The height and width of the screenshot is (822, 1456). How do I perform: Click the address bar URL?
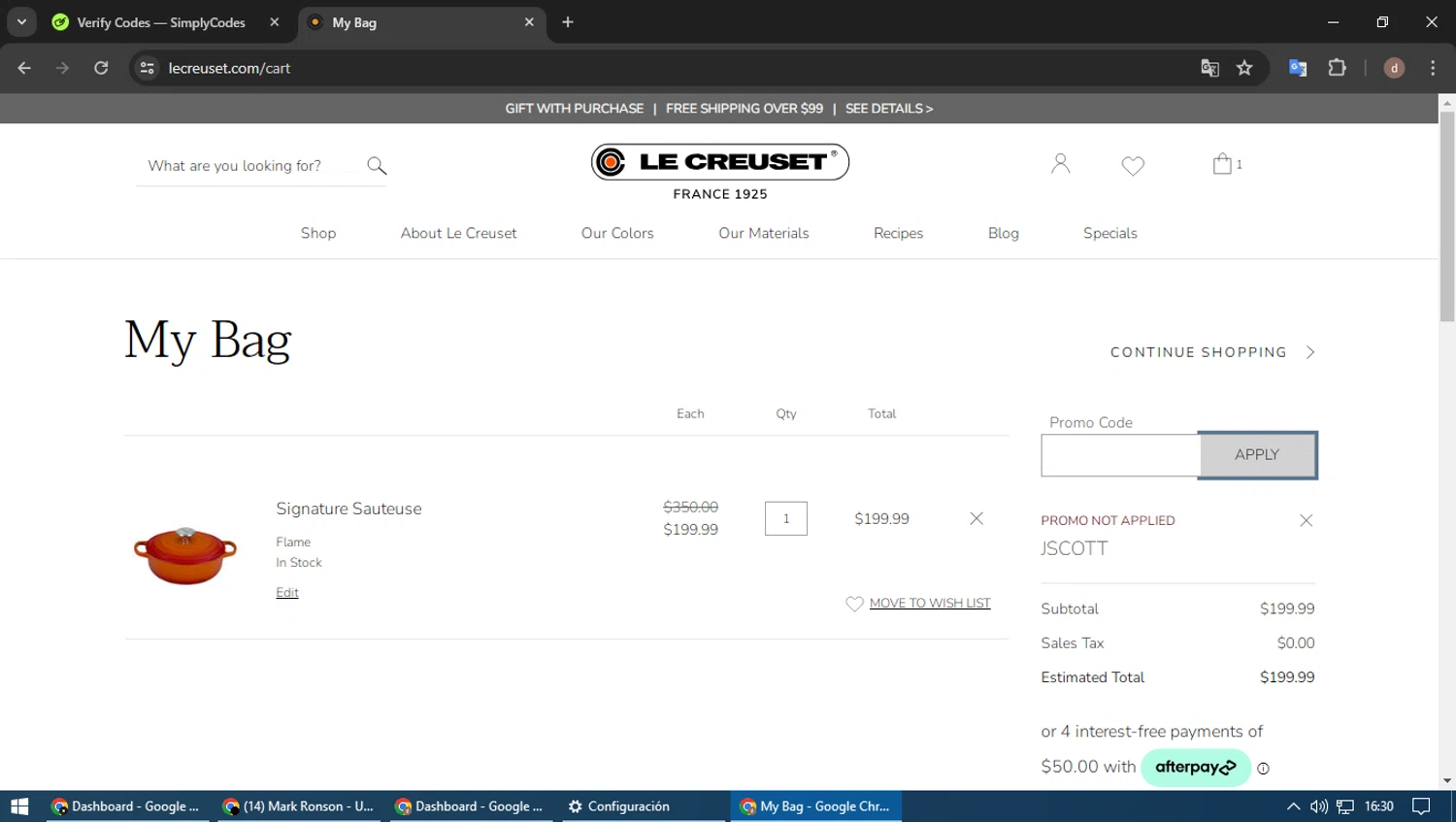click(x=229, y=68)
